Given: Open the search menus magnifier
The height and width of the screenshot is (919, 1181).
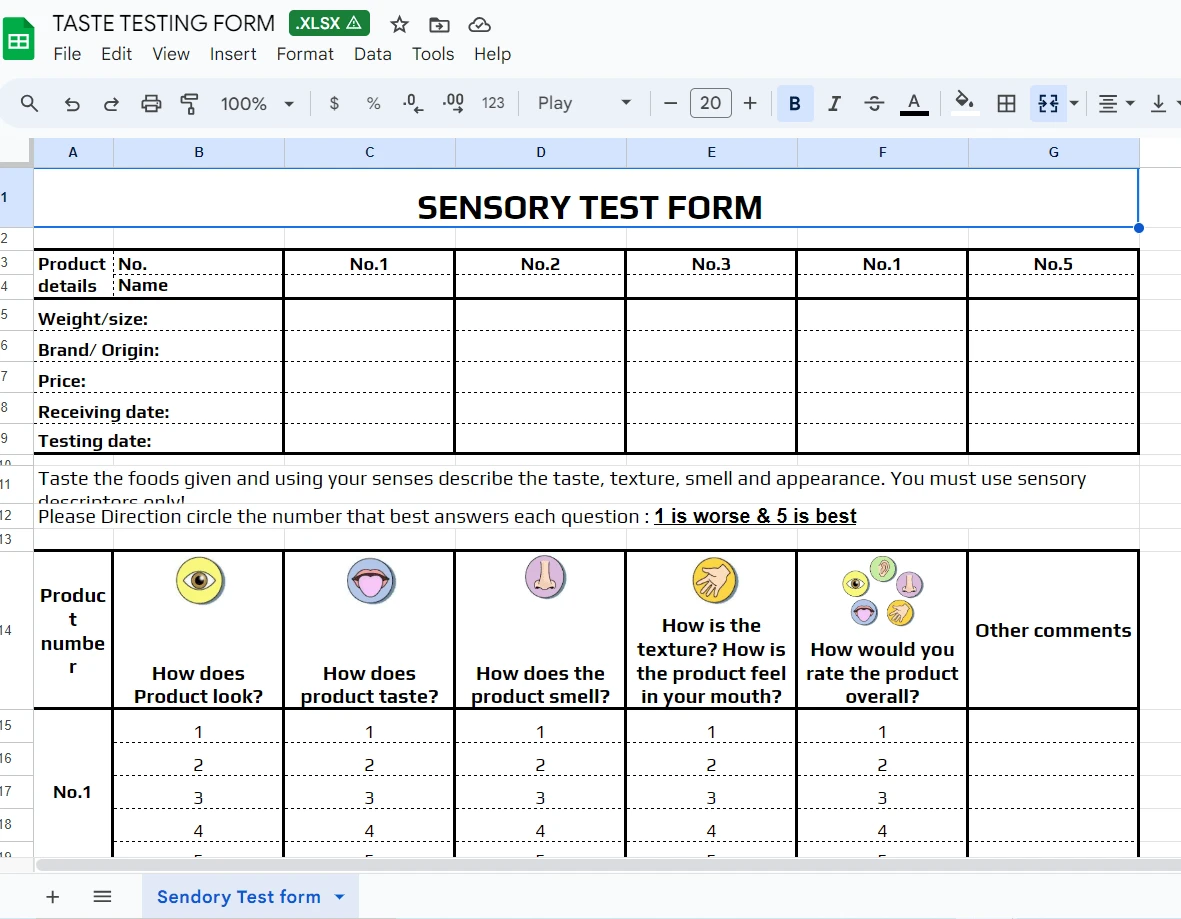Looking at the screenshot, I should [29, 103].
